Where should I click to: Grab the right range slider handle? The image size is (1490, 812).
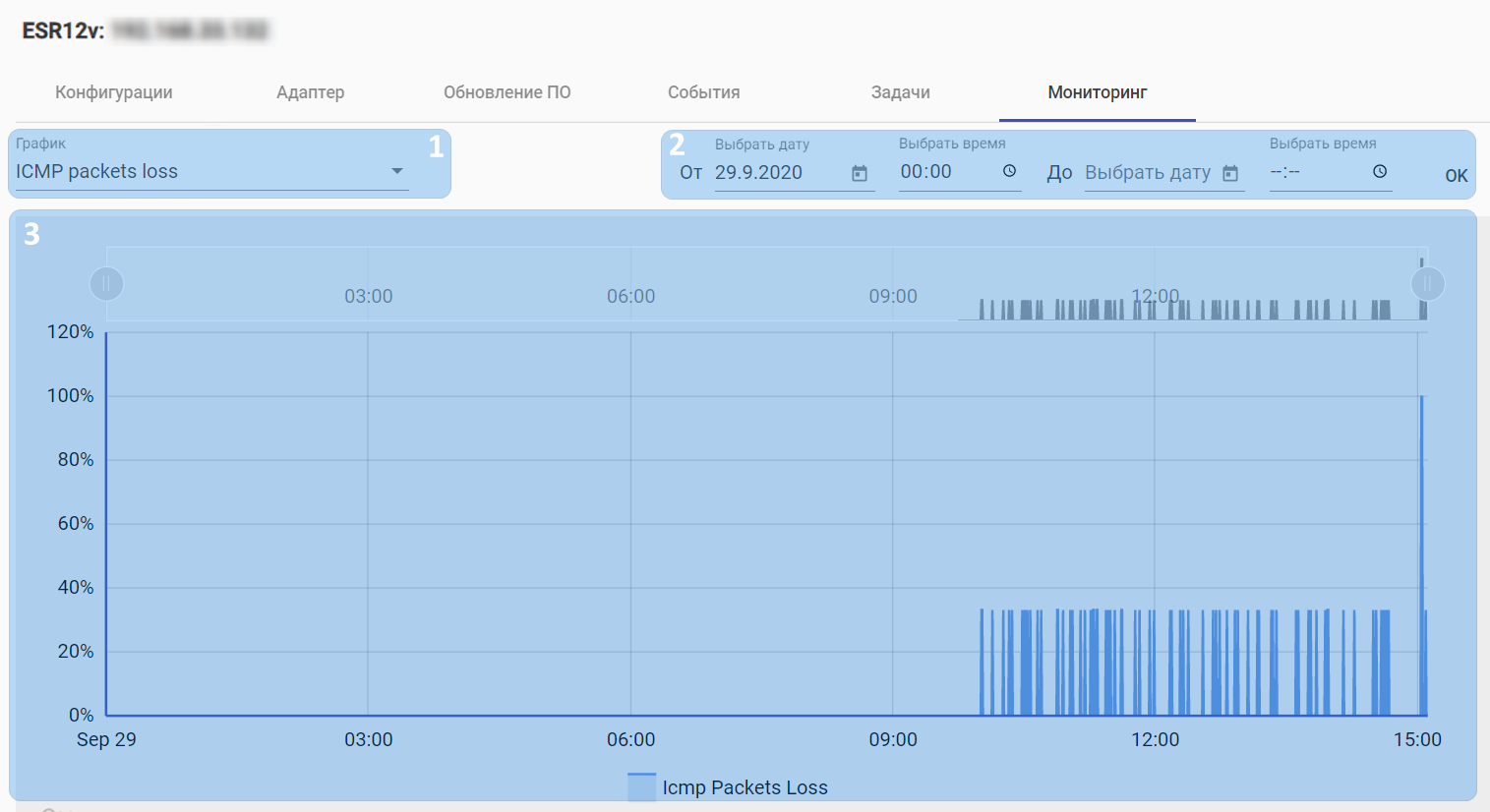click(x=1428, y=284)
